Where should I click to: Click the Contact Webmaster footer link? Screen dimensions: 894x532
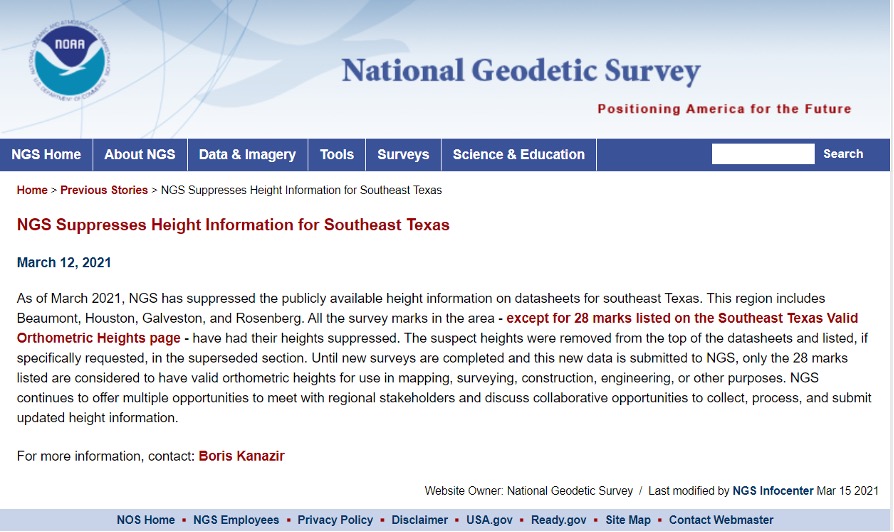click(x=721, y=520)
